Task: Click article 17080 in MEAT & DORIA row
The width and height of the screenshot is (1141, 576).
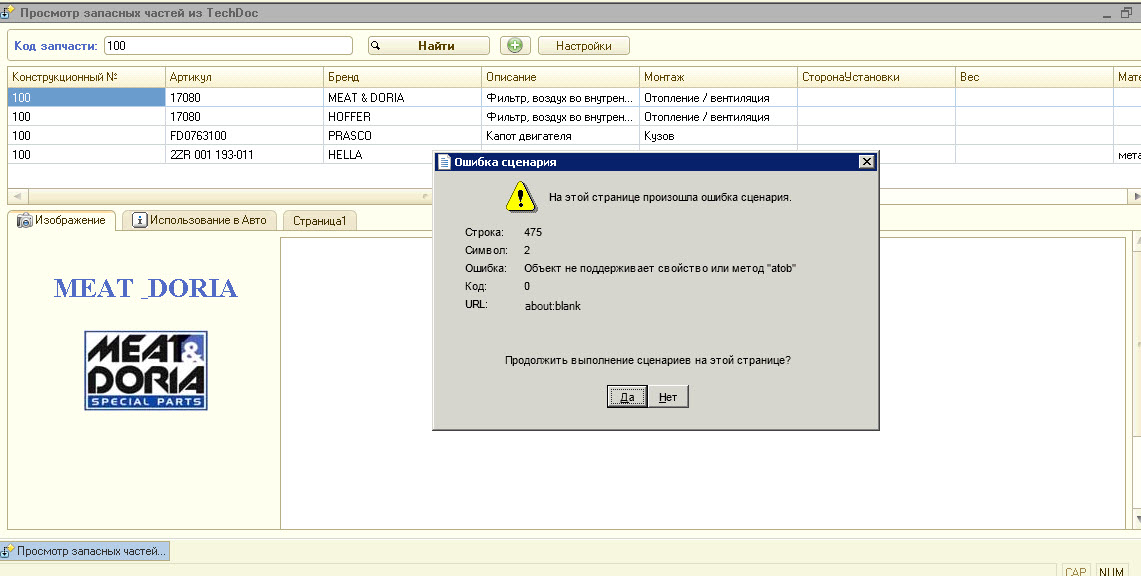Action: pyautogui.click(x=244, y=97)
